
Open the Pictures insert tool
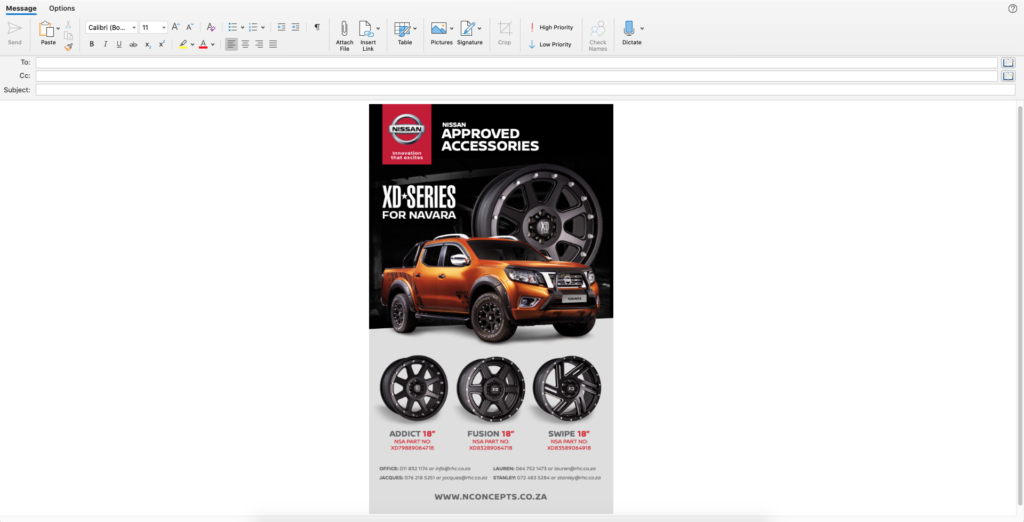coord(438,29)
